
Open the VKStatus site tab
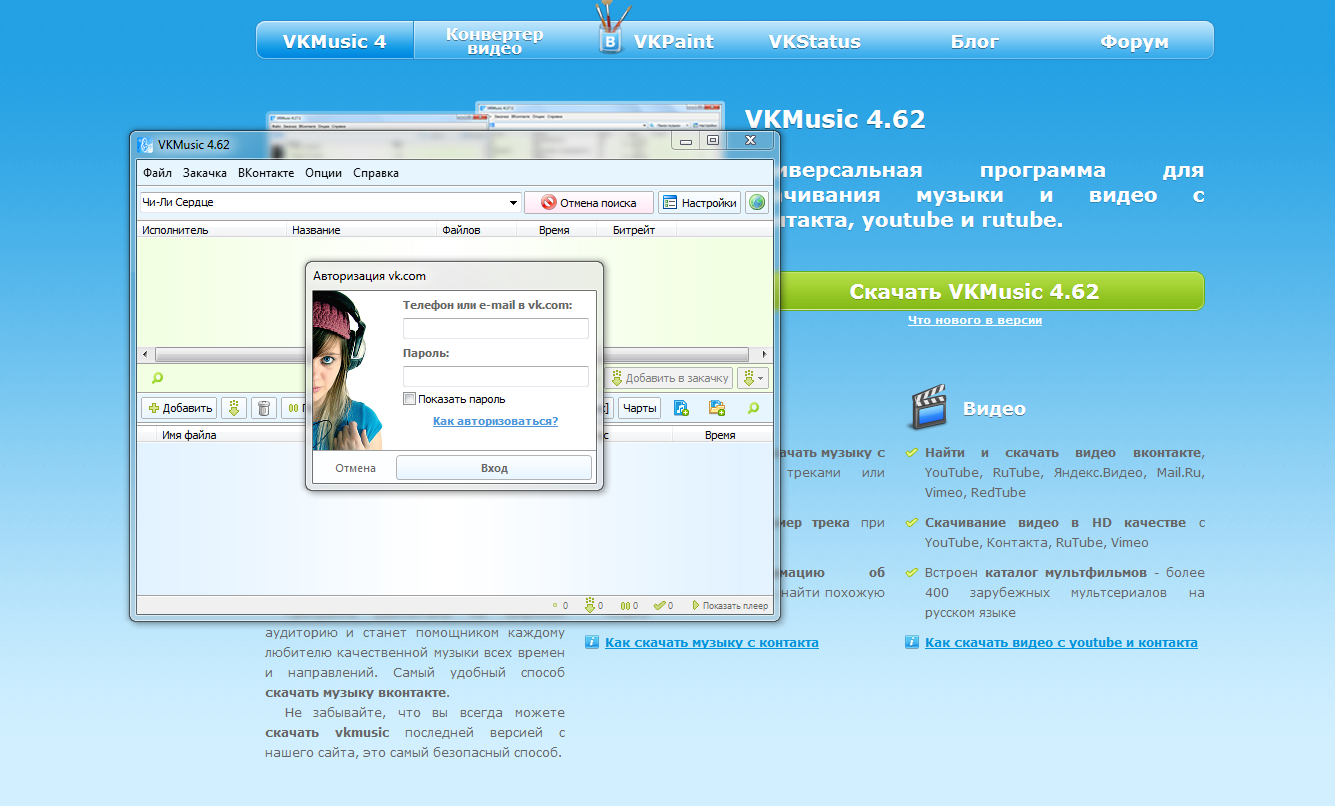coord(814,41)
